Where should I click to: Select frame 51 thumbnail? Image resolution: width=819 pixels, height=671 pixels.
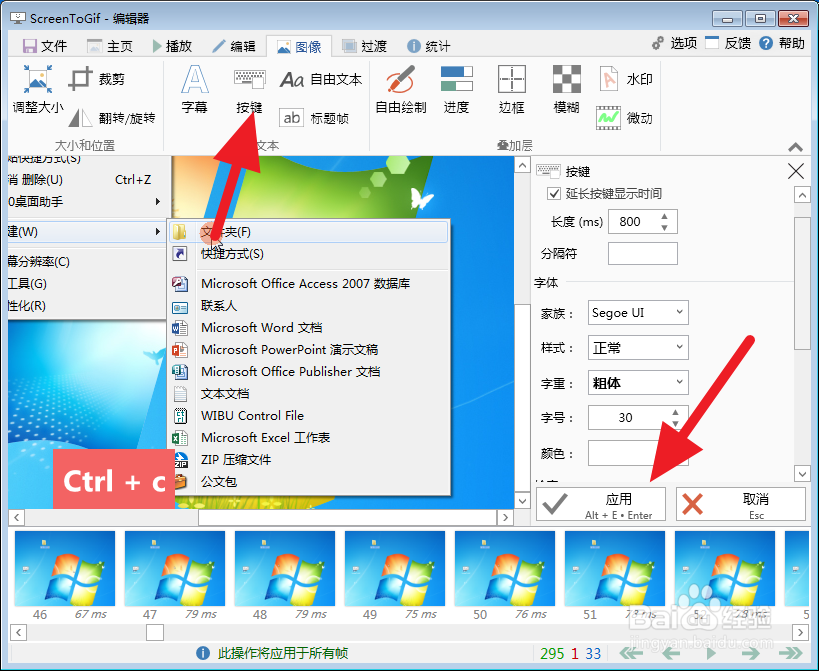[x=615, y=568]
